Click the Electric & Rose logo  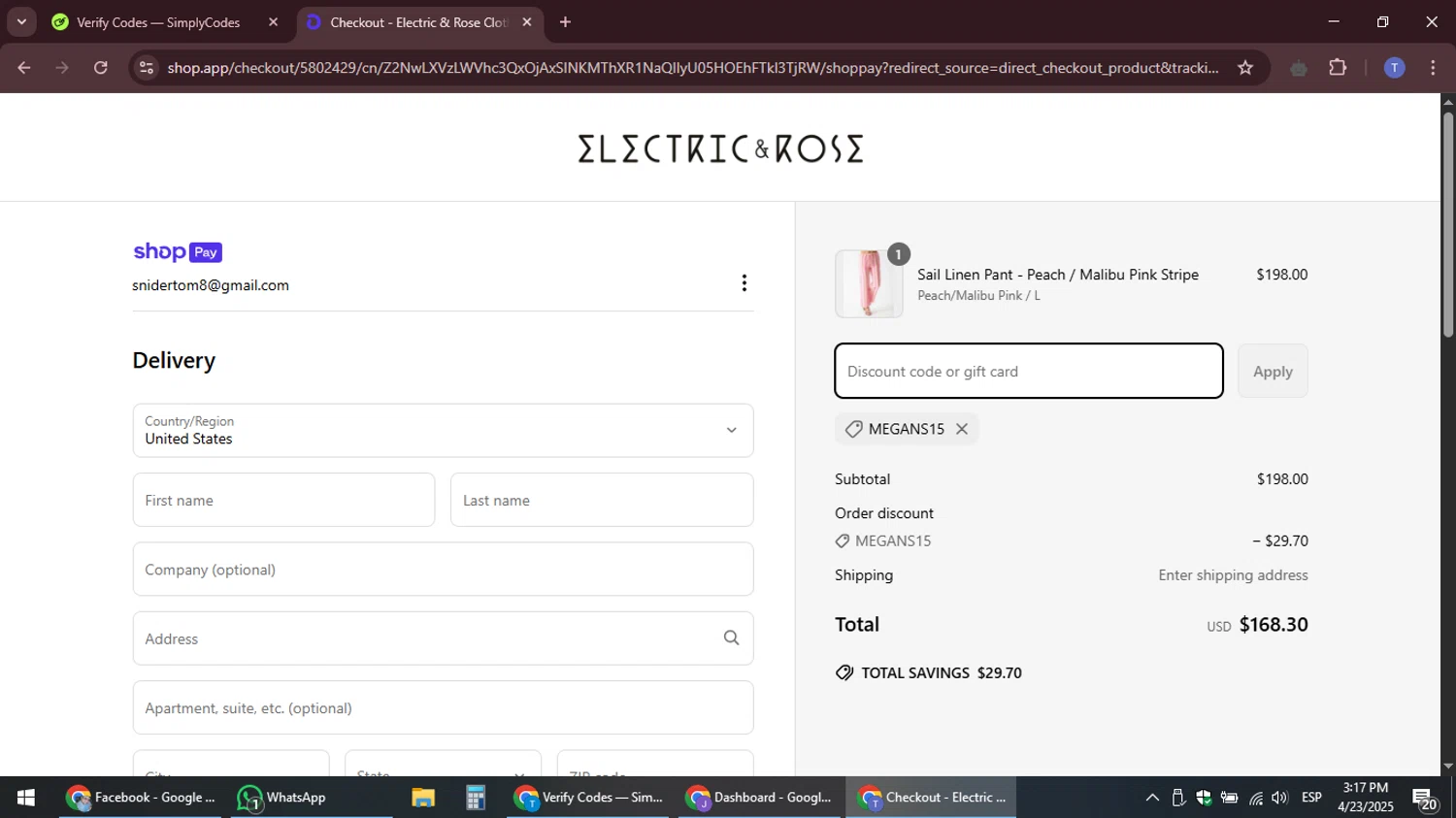[720, 148]
